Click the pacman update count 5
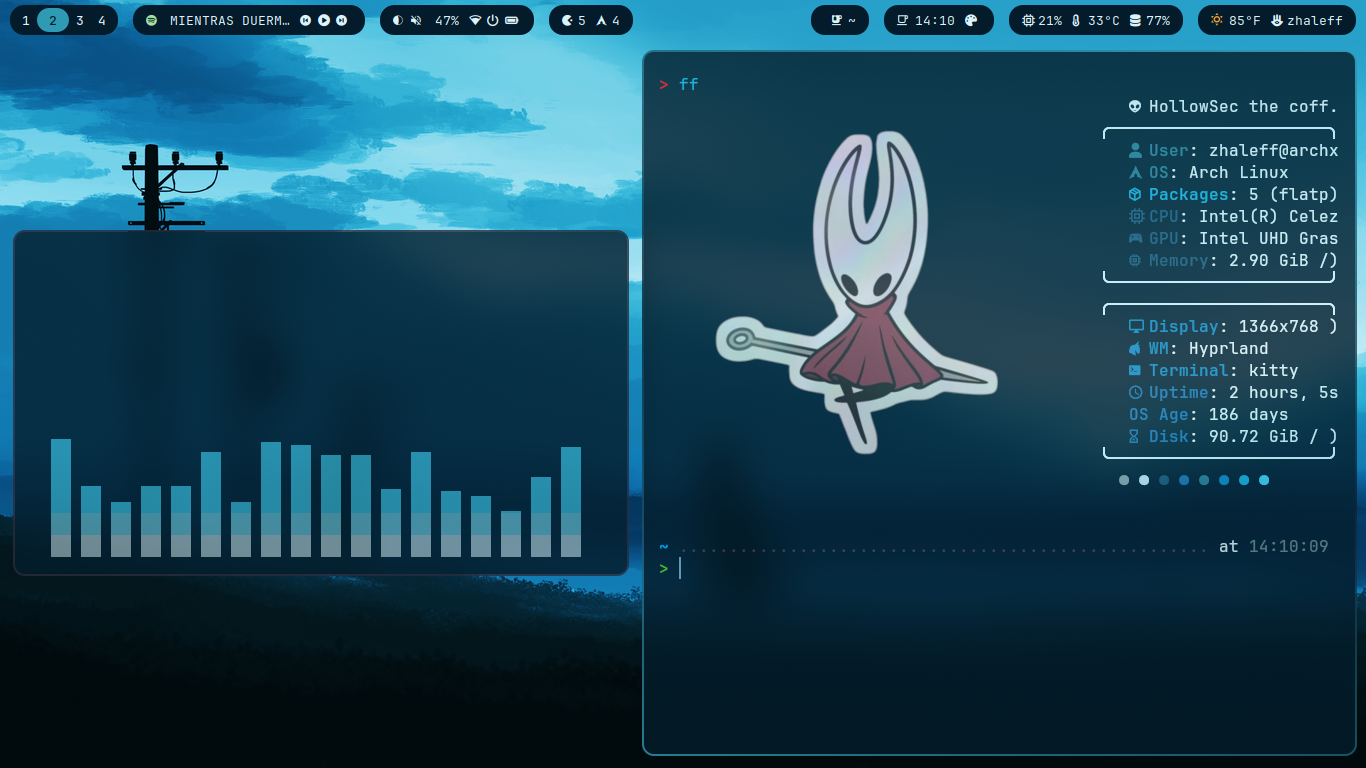1366x768 pixels. pyautogui.click(x=582, y=20)
